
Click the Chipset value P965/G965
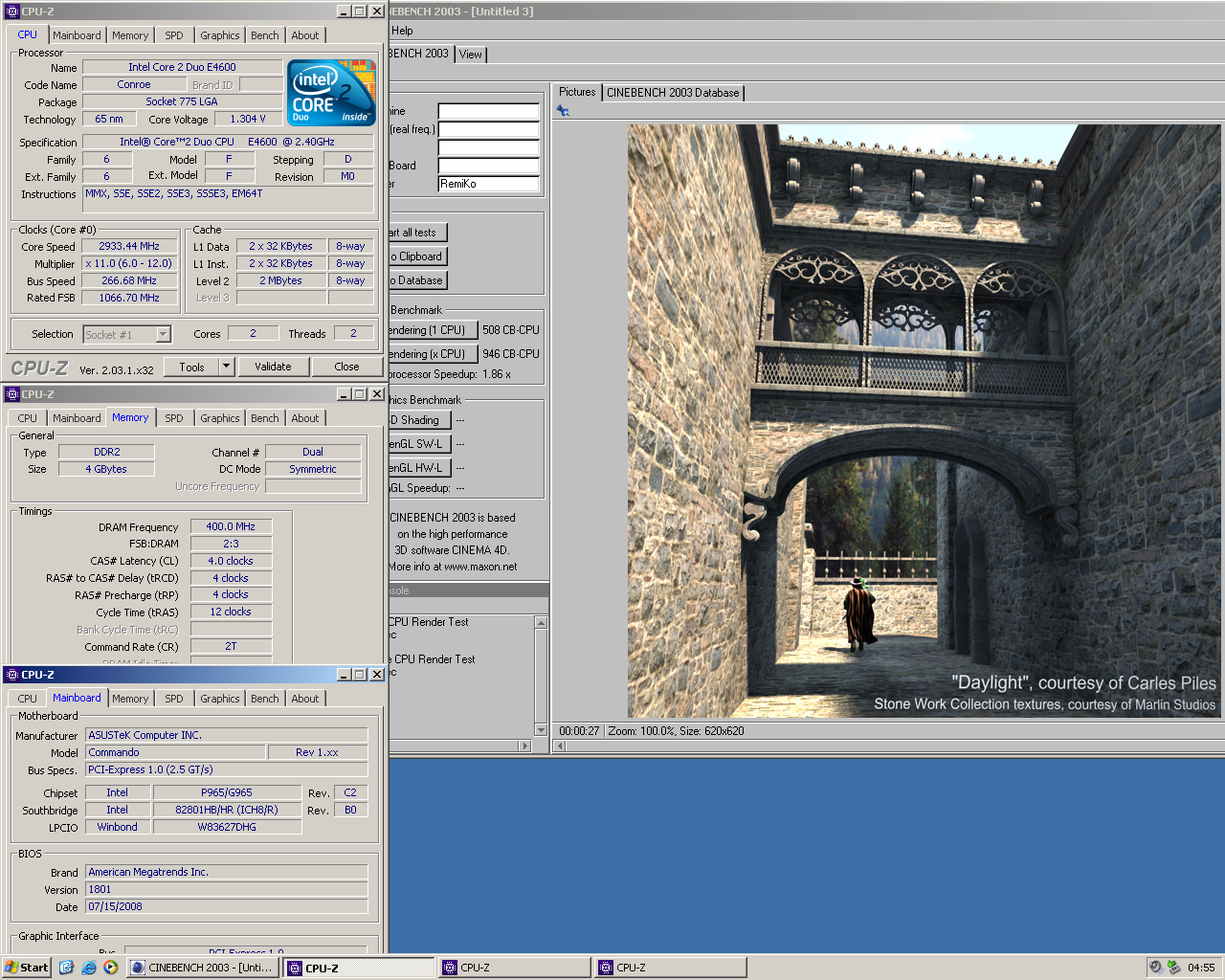click(227, 792)
